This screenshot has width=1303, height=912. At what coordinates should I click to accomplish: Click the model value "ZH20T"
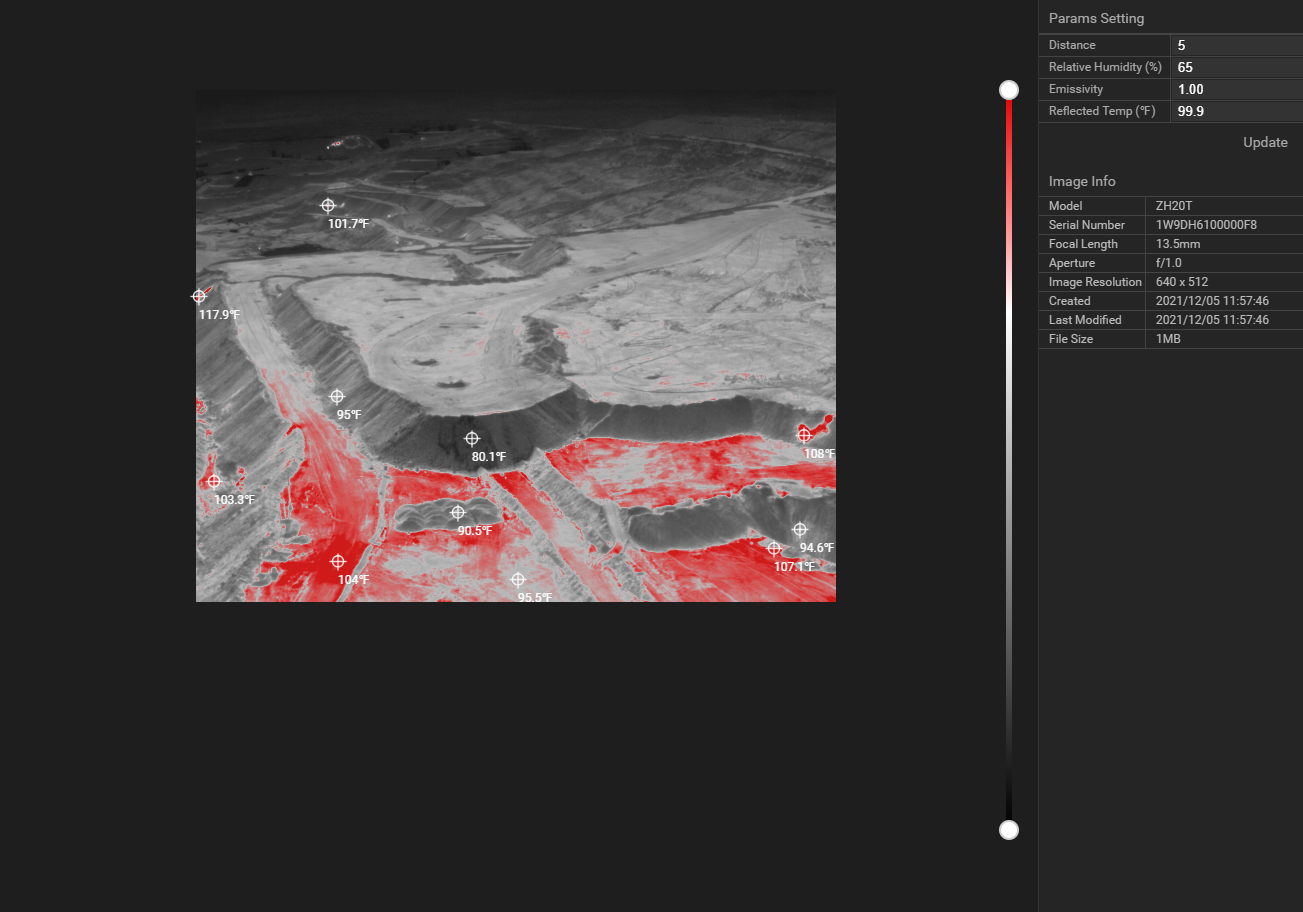(x=1174, y=206)
